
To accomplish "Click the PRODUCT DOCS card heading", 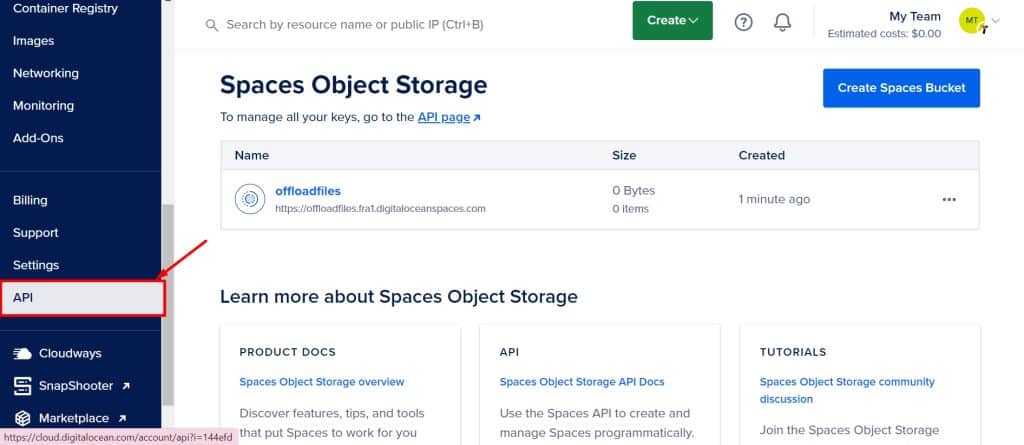I will (287, 352).
